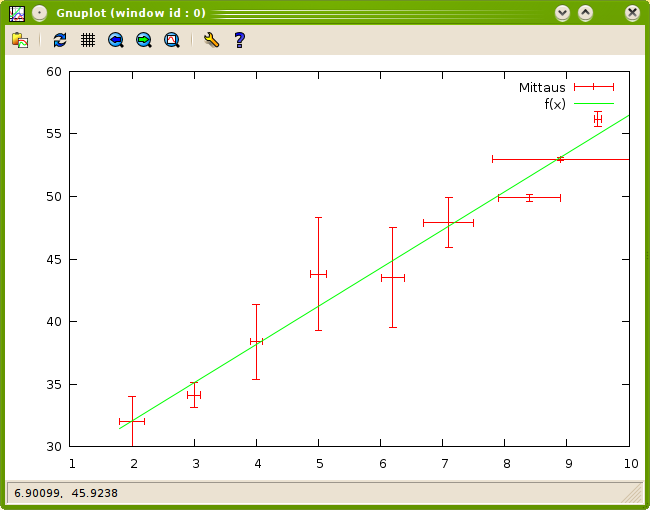Click x-axis label 3
Viewport: 650px width, 510px height.
pos(196,464)
